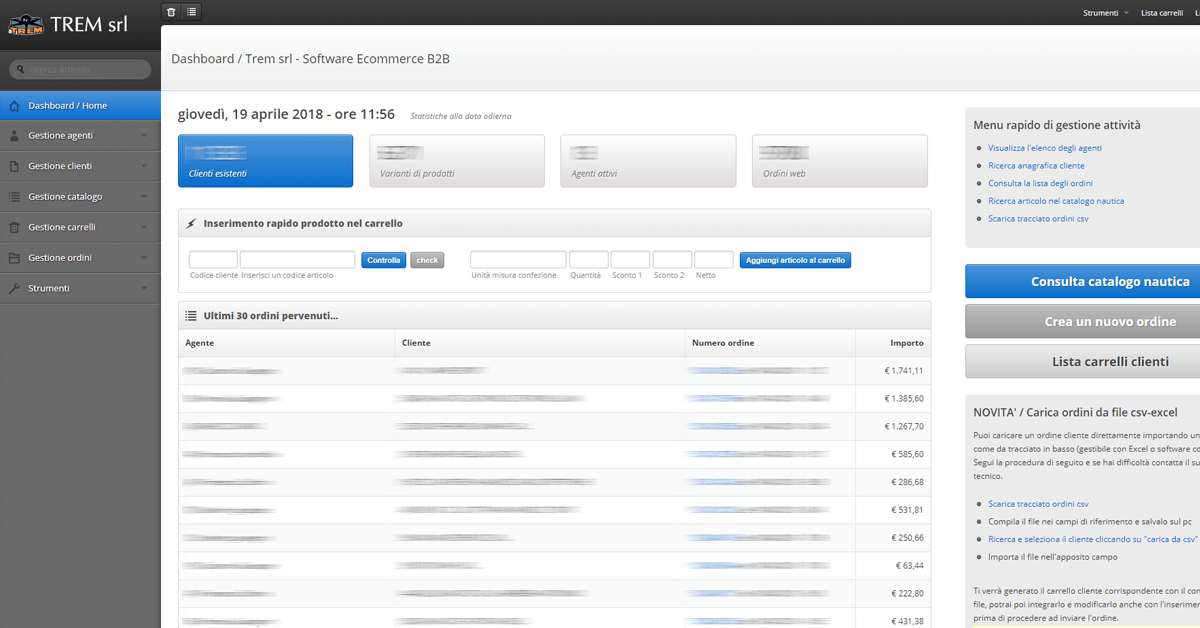Focus the Quantità input field
The width and height of the screenshot is (1200, 628).
(x=589, y=260)
